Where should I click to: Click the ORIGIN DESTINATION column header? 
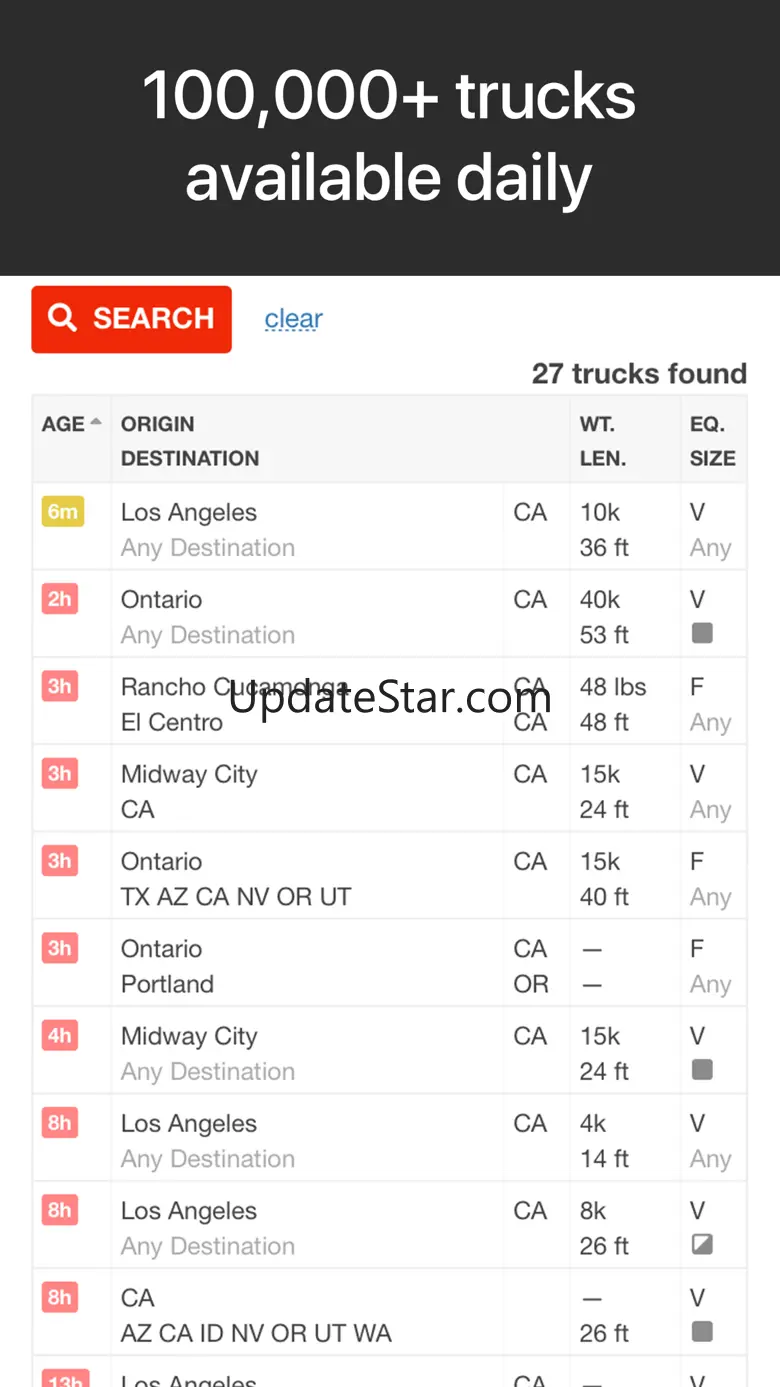pos(190,441)
